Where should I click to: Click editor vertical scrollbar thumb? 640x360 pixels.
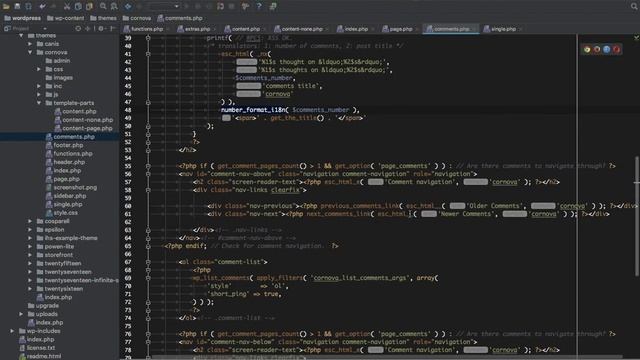click(x=637, y=216)
